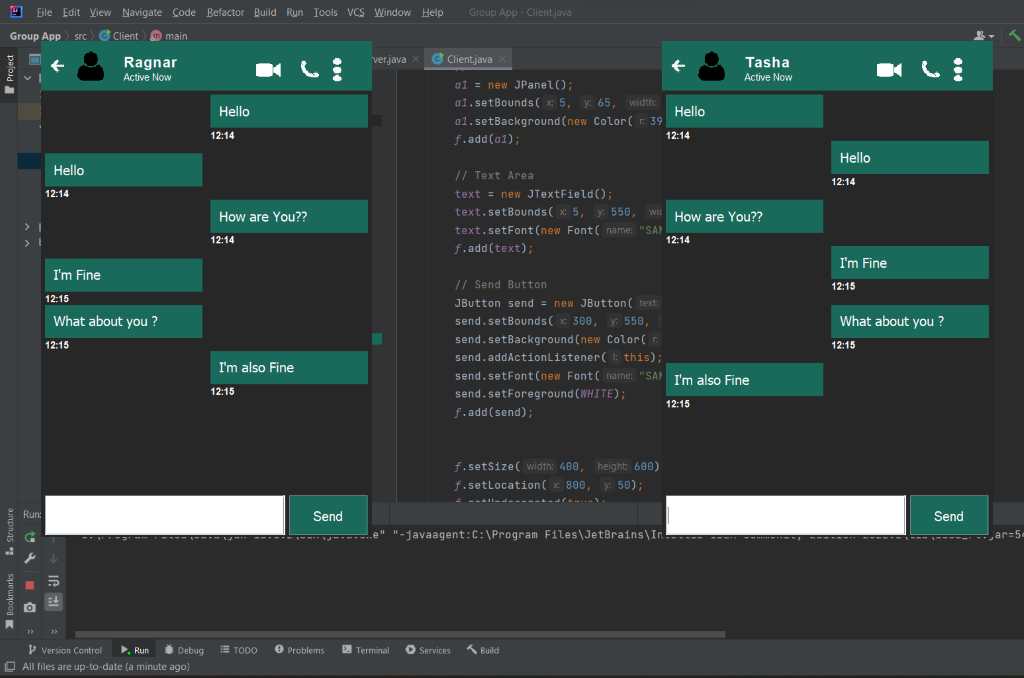Click the build hammer icon at top right
1024x678 pixels.
1014,35
